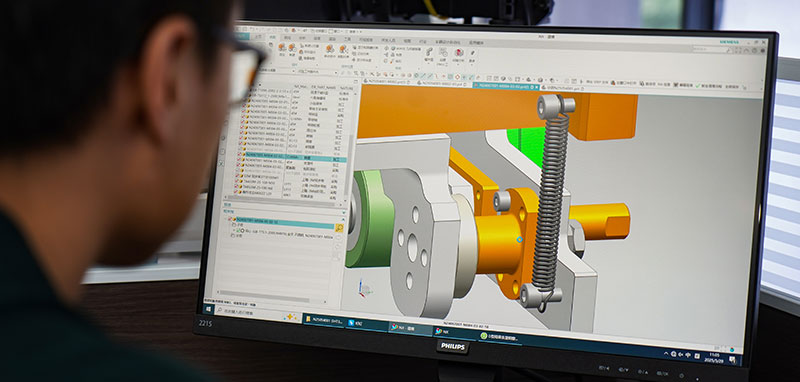Click the yellow magnifier icon in preview panel

339,228
